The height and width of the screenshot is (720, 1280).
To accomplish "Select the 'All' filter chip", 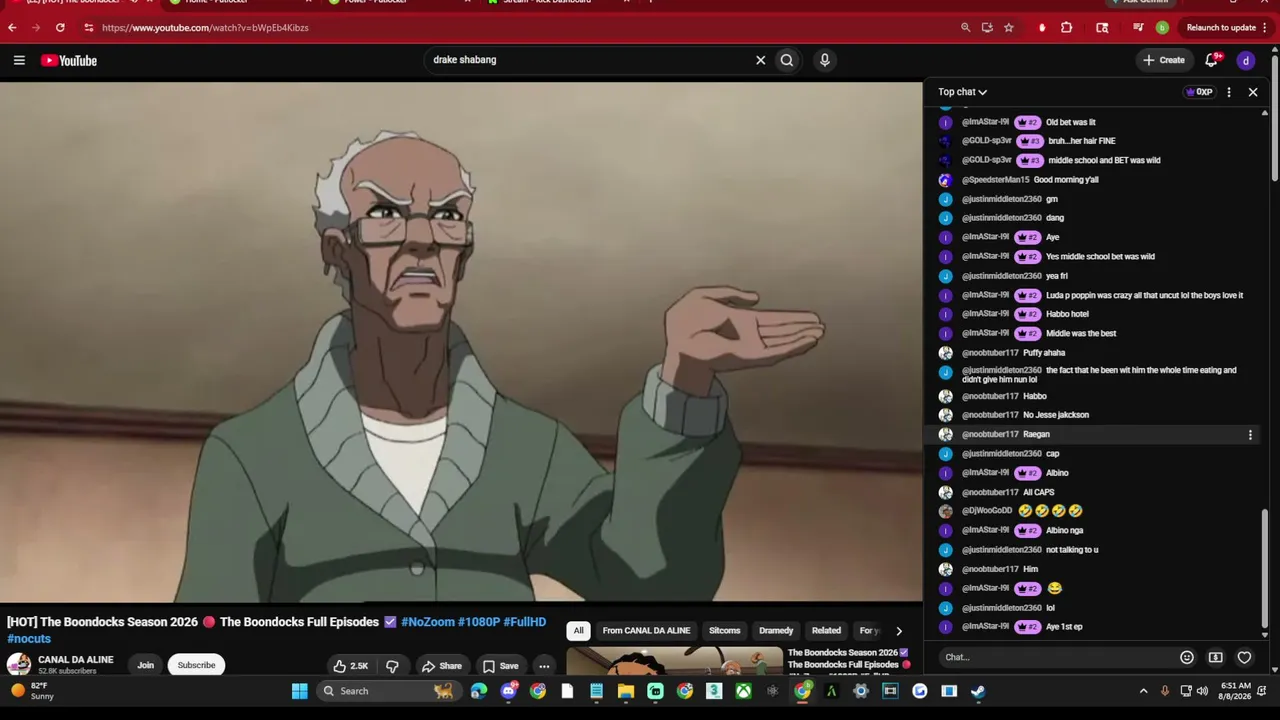I will (578, 631).
